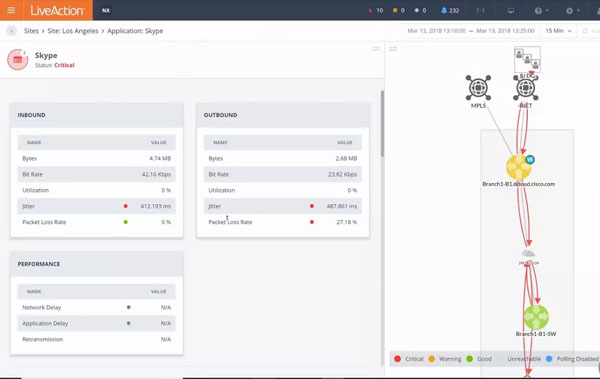Select the Network Delay row
The width and height of the screenshot is (600, 379).
pos(96,307)
